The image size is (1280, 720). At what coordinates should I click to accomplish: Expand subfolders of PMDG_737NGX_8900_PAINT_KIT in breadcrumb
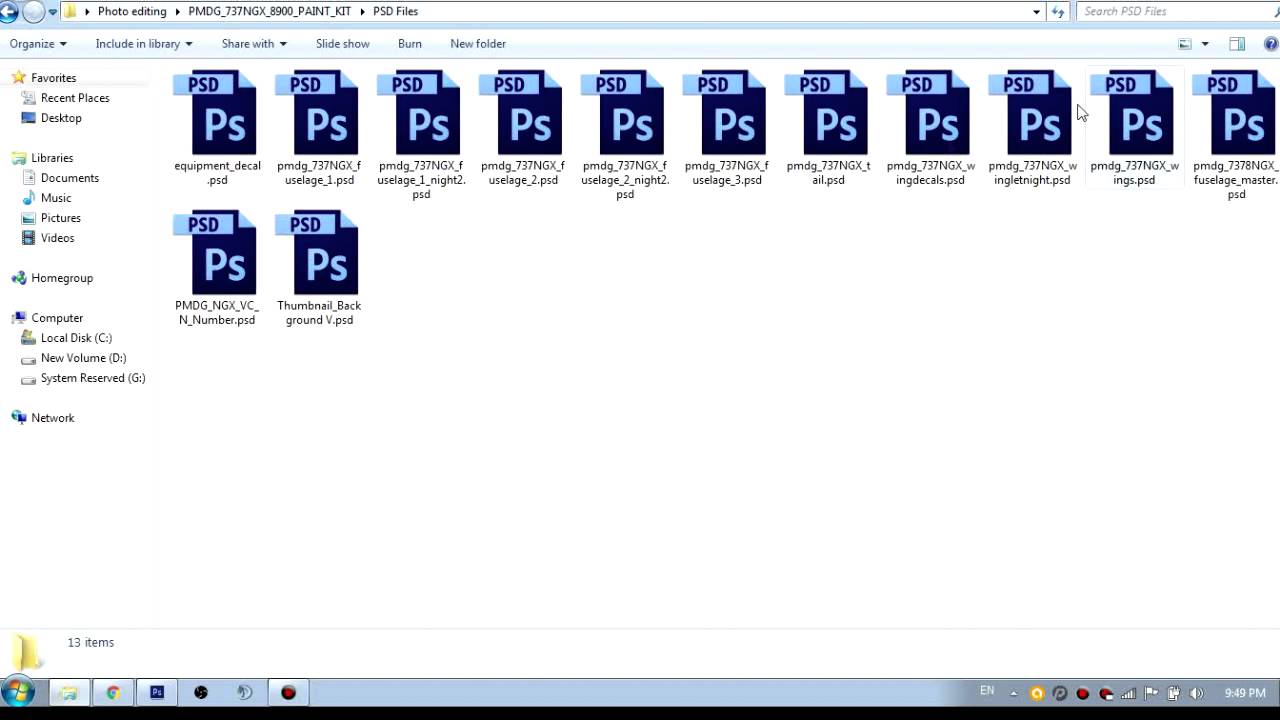(360, 12)
